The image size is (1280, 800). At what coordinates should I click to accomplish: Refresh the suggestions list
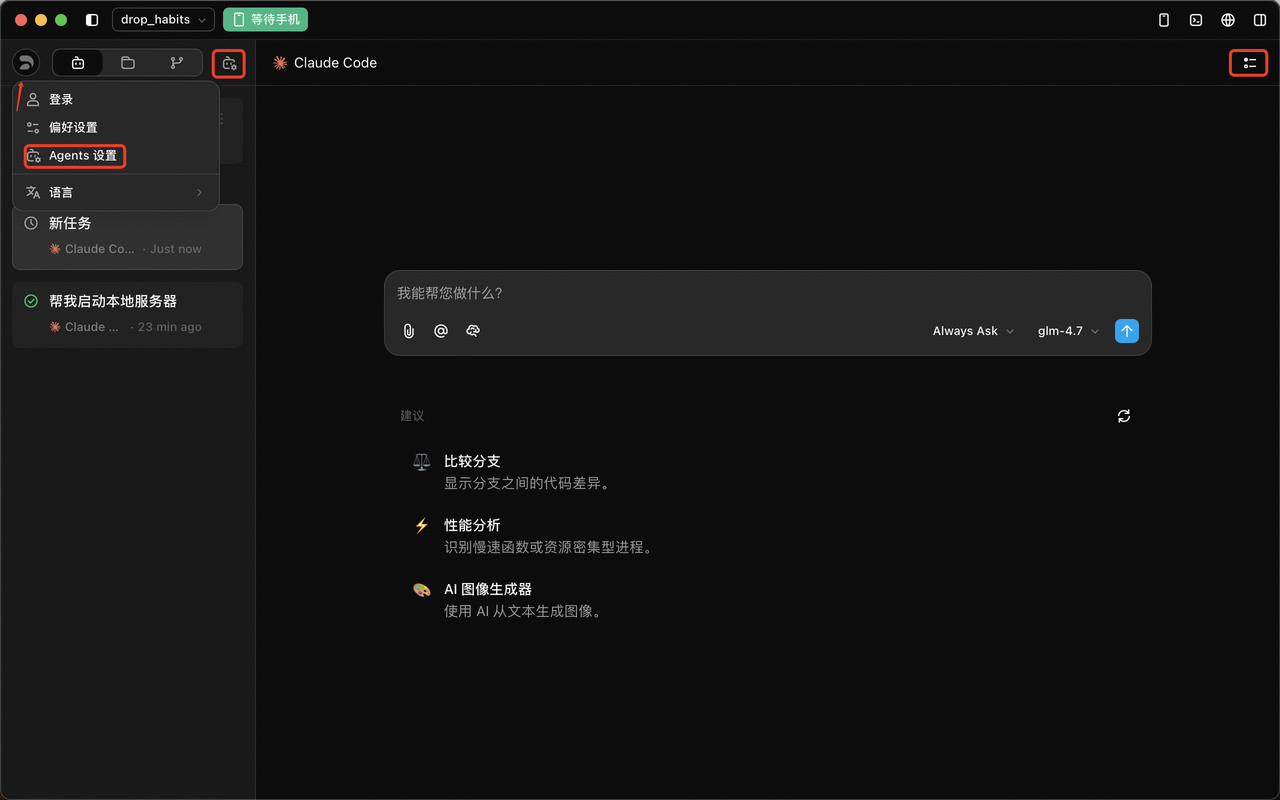coord(1124,416)
